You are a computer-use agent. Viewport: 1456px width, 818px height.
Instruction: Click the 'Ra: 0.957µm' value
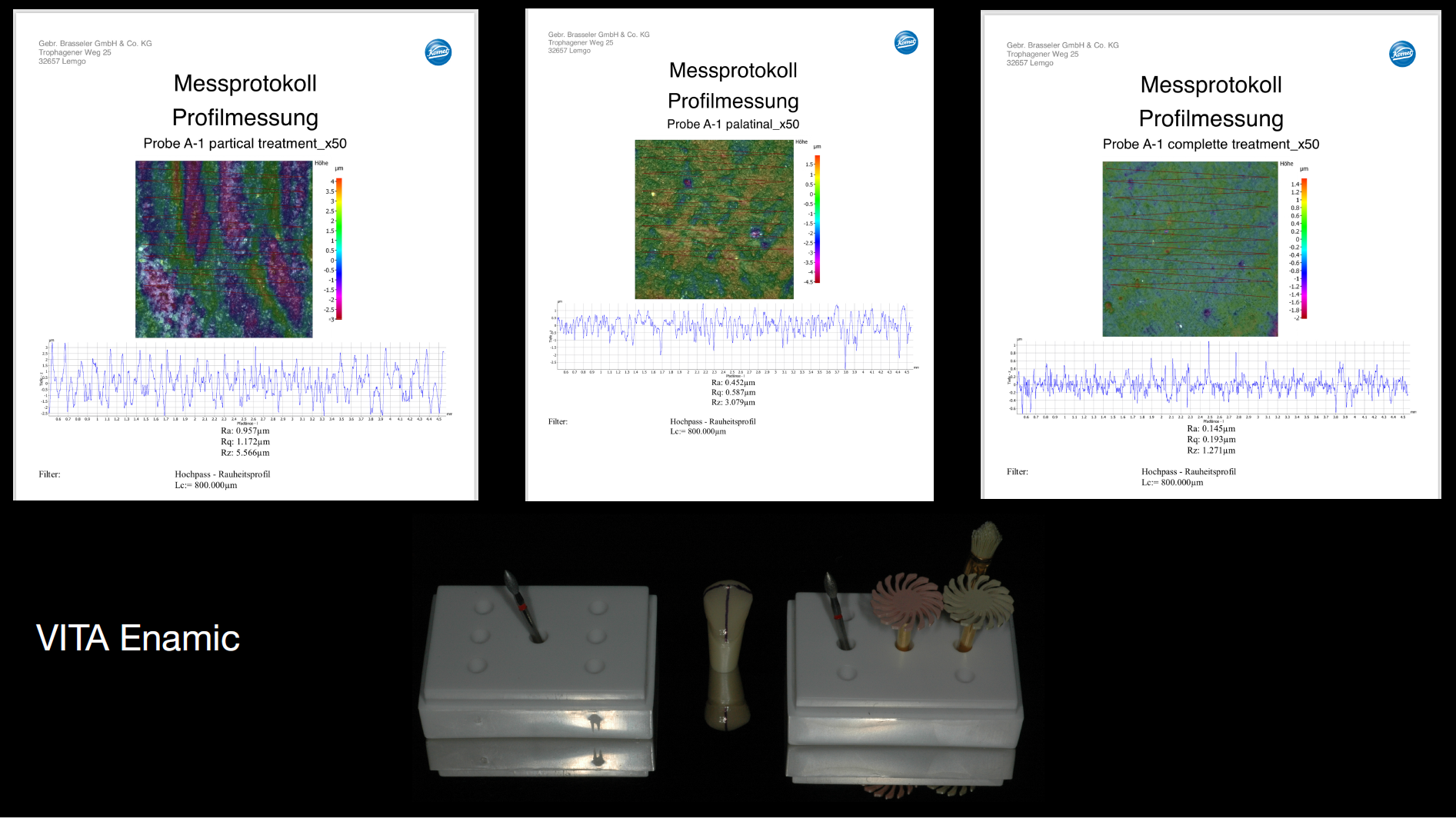(x=245, y=431)
